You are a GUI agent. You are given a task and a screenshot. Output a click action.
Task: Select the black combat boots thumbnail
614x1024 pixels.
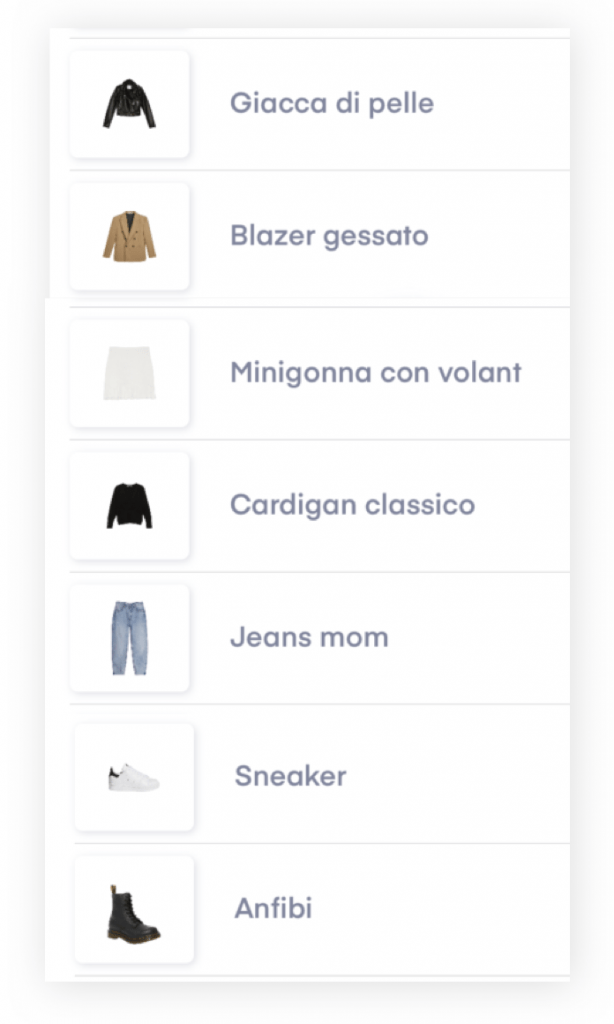click(134, 910)
